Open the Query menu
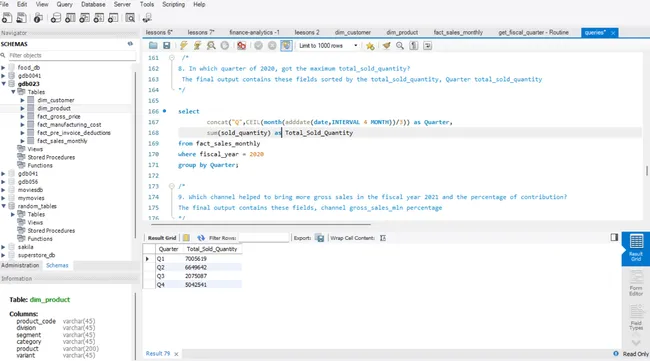The width and height of the screenshot is (650, 361). (x=64, y=4)
